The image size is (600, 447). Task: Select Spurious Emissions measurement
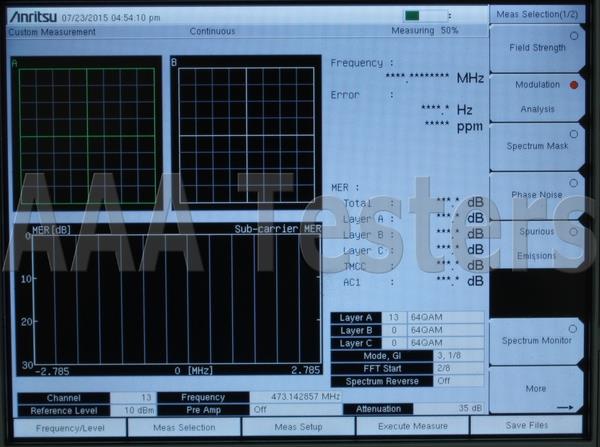537,244
